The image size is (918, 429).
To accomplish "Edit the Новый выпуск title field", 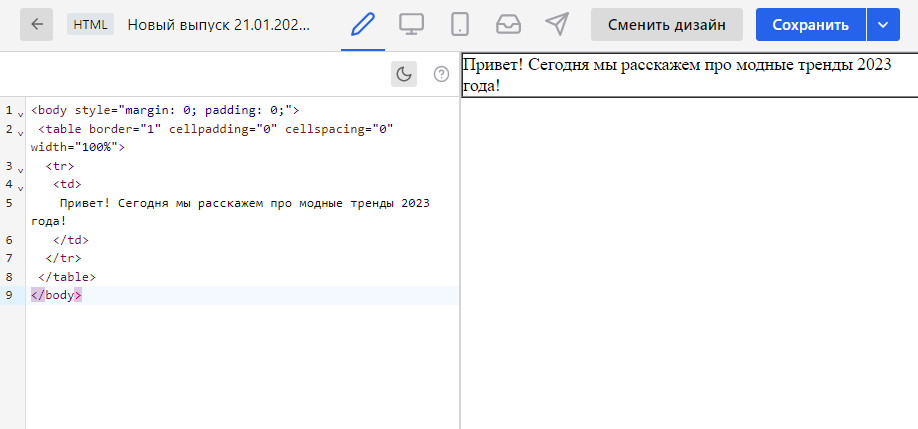I will point(219,25).
